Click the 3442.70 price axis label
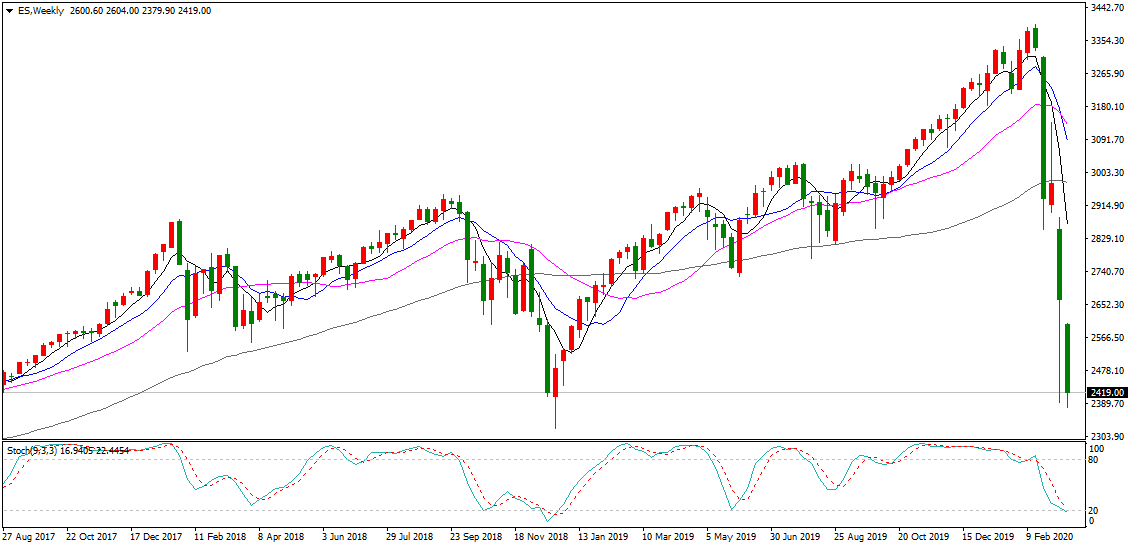The height and width of the screenshot is (548, 1131). click(x=1107, y=8)
